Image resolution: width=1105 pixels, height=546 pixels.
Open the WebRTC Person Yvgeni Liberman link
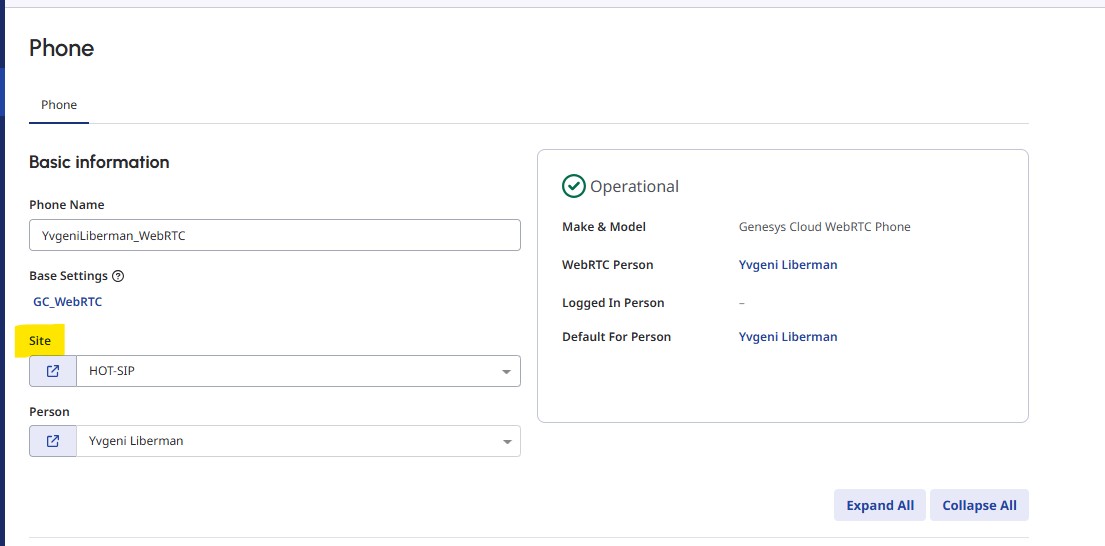click(x=788, y=265)
